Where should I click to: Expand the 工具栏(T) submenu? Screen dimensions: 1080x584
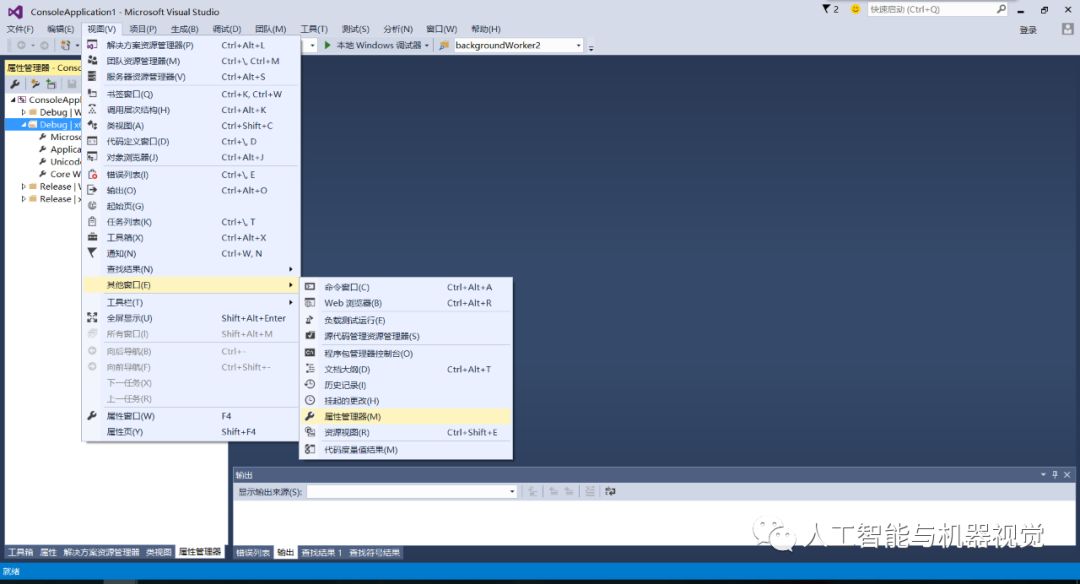click(191, 302)
